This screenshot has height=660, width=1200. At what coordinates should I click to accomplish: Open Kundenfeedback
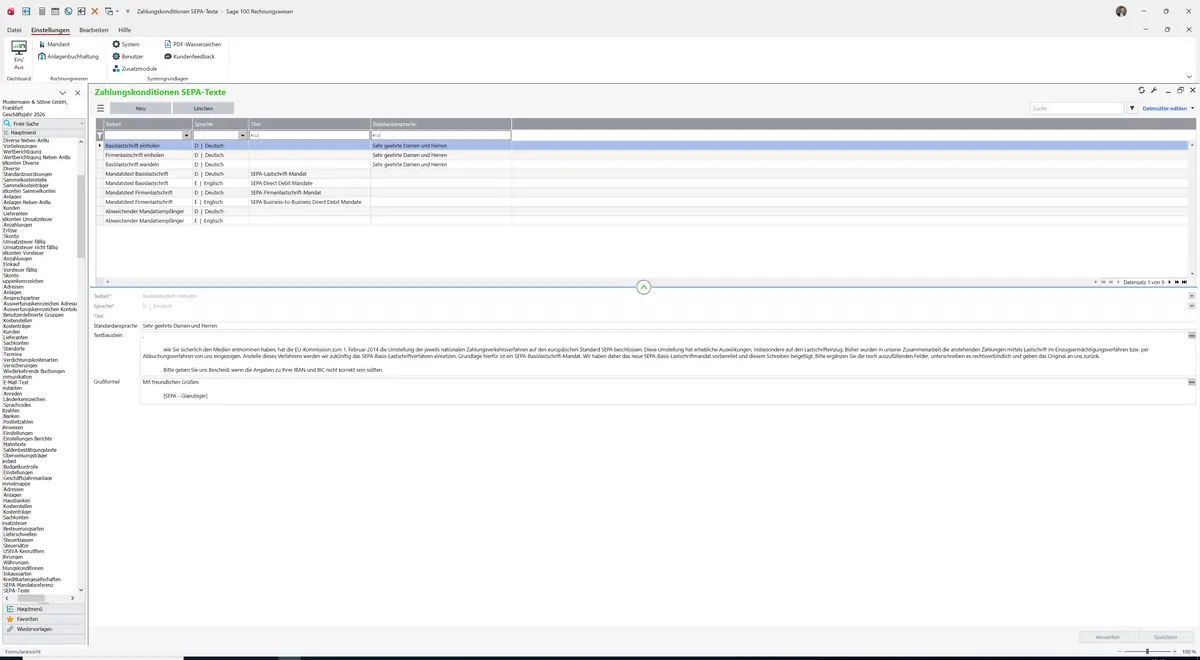click(x=188, y=56)
